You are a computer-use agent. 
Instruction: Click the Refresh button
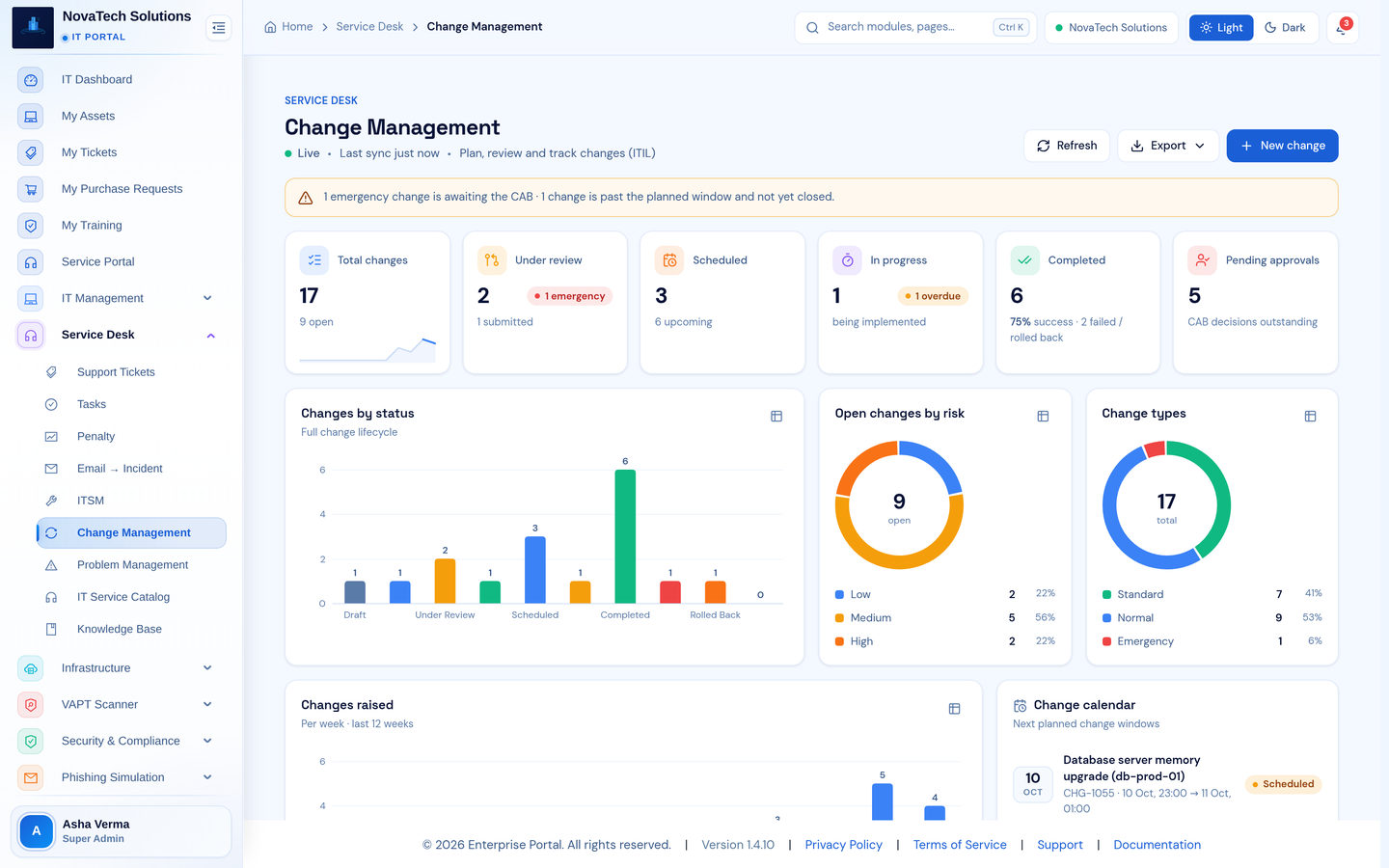point(1067,146)
